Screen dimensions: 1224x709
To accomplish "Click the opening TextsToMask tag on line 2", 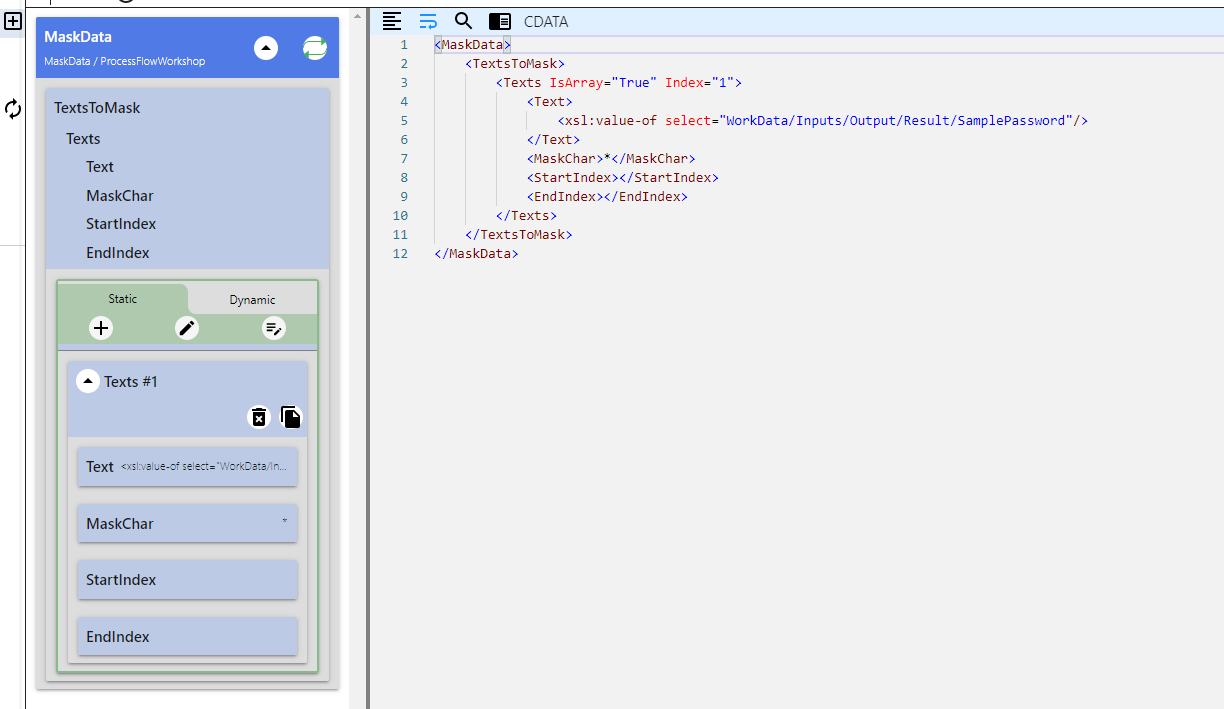I will coord(515,64).
